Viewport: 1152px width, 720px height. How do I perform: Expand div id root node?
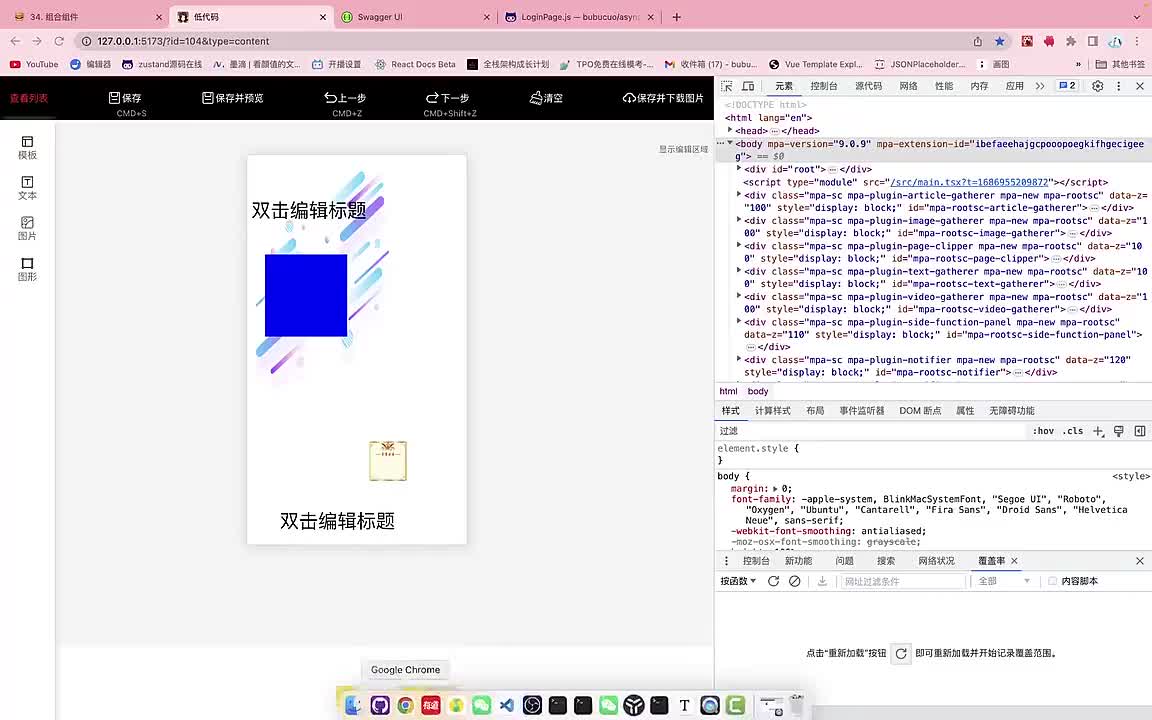click(x=739, y=168)
